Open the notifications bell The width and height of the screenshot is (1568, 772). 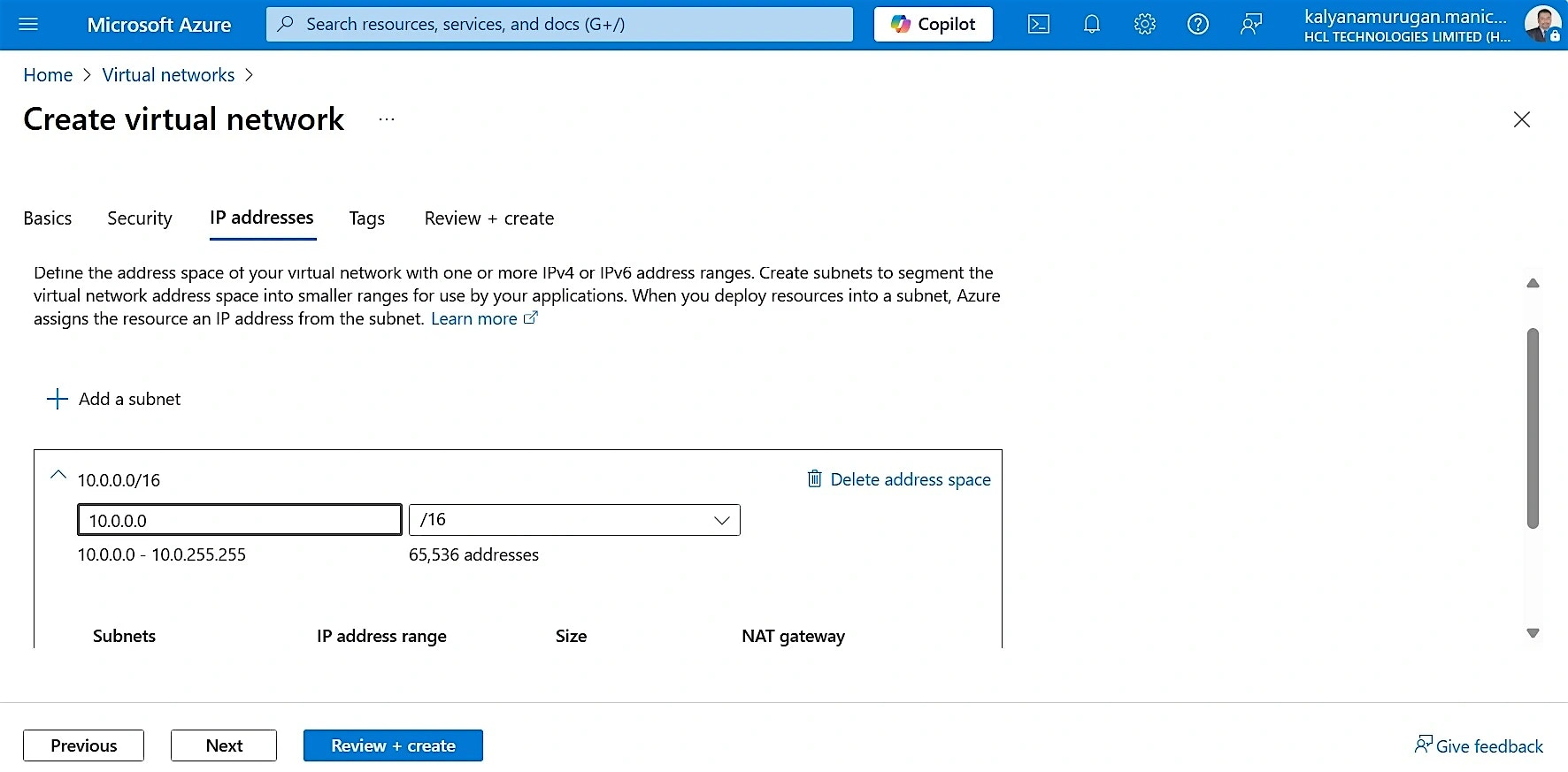click(1091, 24)
